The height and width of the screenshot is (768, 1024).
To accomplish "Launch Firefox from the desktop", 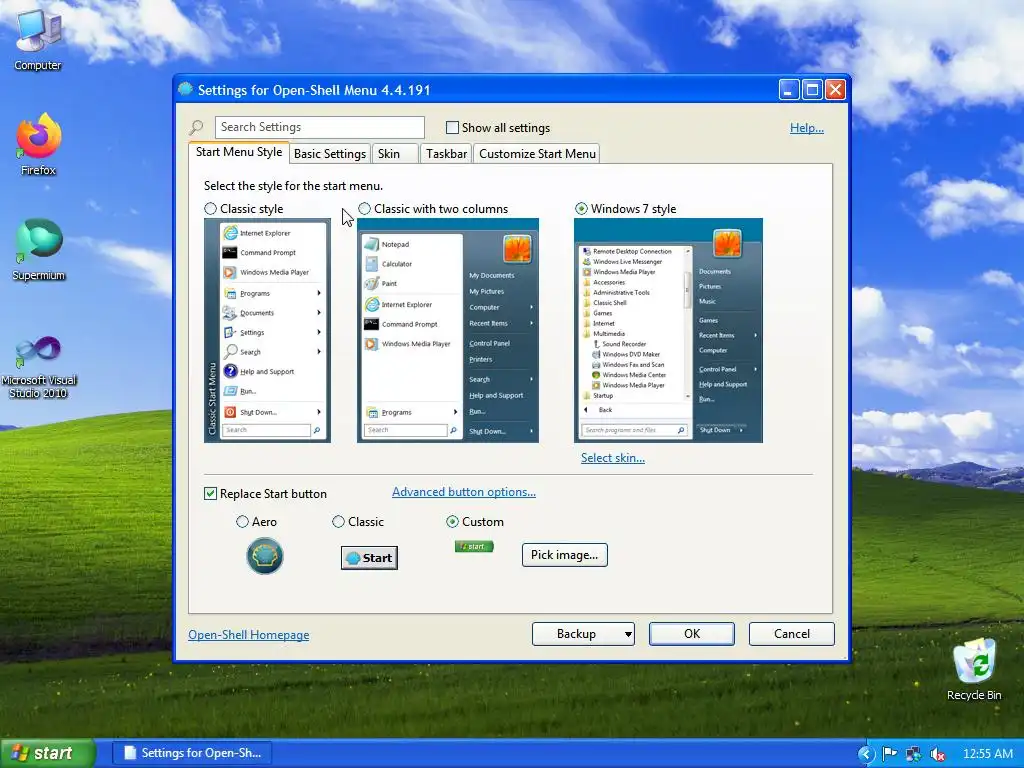I will point(38,144).
